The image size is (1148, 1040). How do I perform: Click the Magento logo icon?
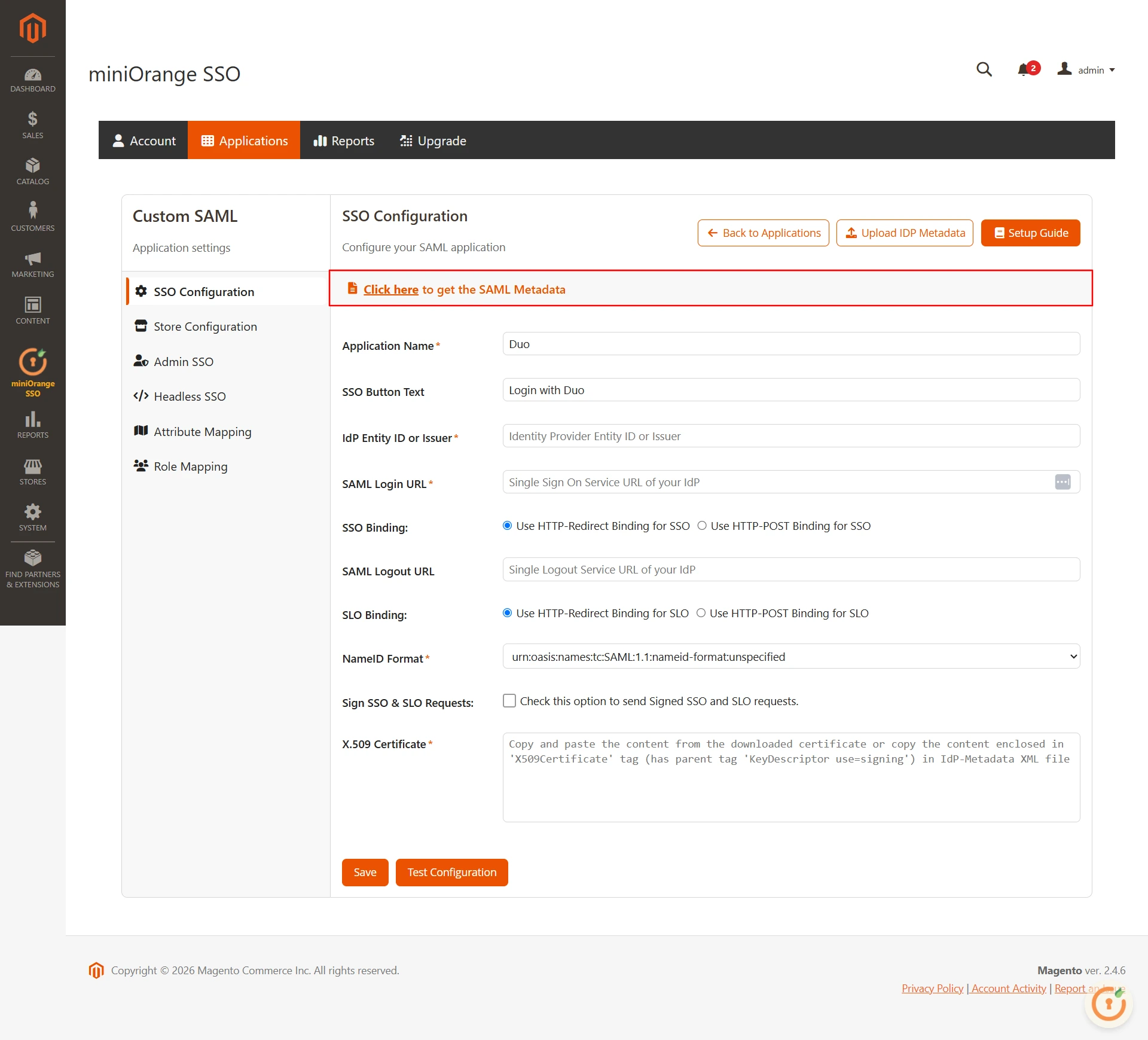coord(33,28)
